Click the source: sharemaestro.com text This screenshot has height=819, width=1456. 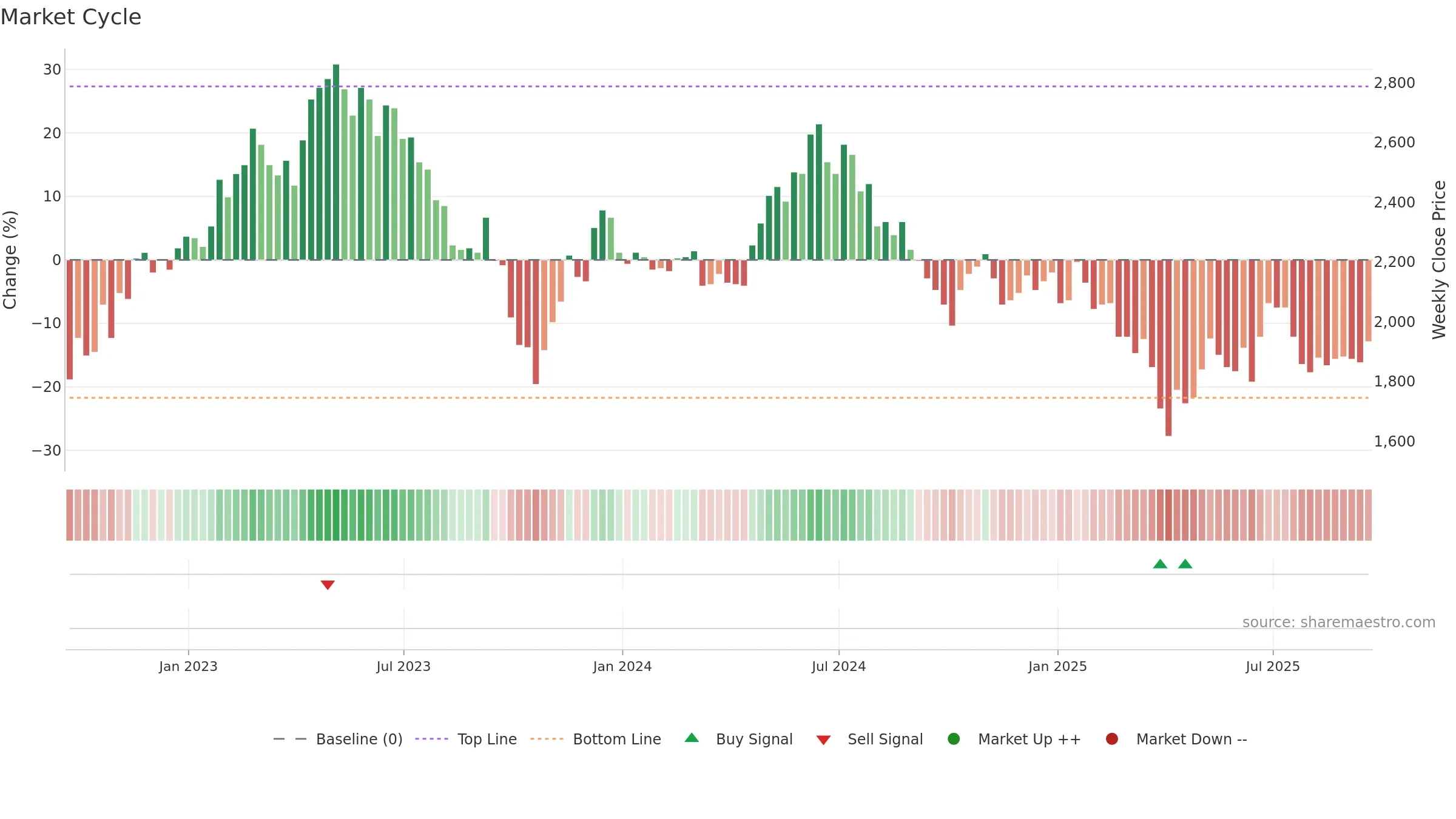pos(1339,622)
